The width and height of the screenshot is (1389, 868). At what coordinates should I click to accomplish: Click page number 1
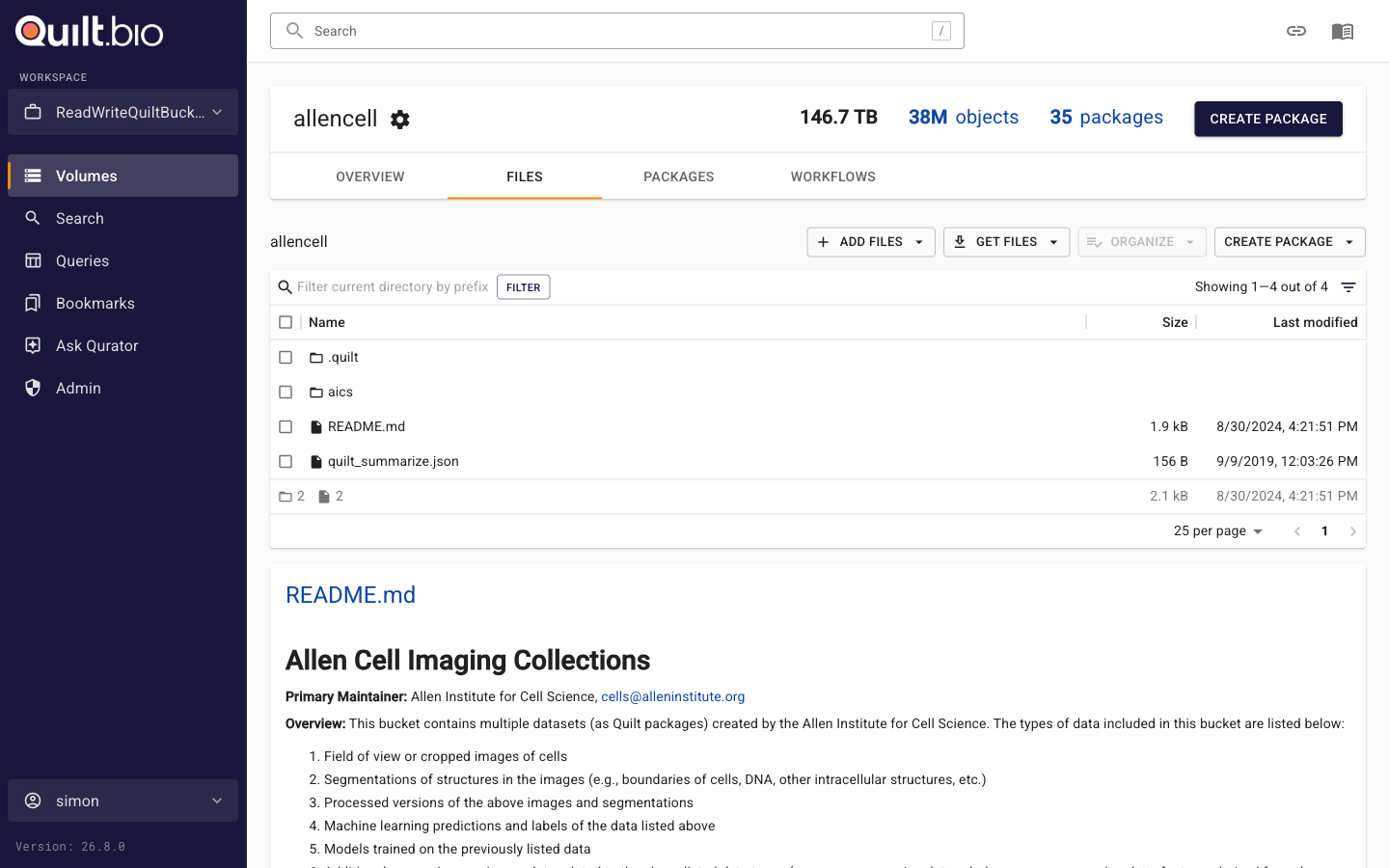click(x=1325, y=531)
